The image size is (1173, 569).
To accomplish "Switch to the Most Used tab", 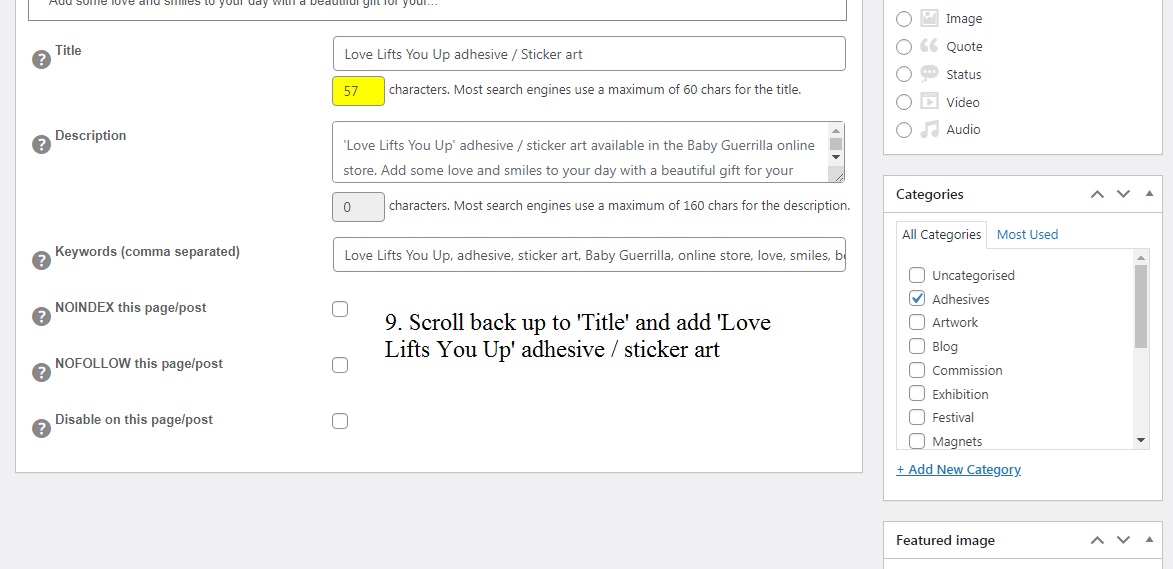I will click(1027, 234).
